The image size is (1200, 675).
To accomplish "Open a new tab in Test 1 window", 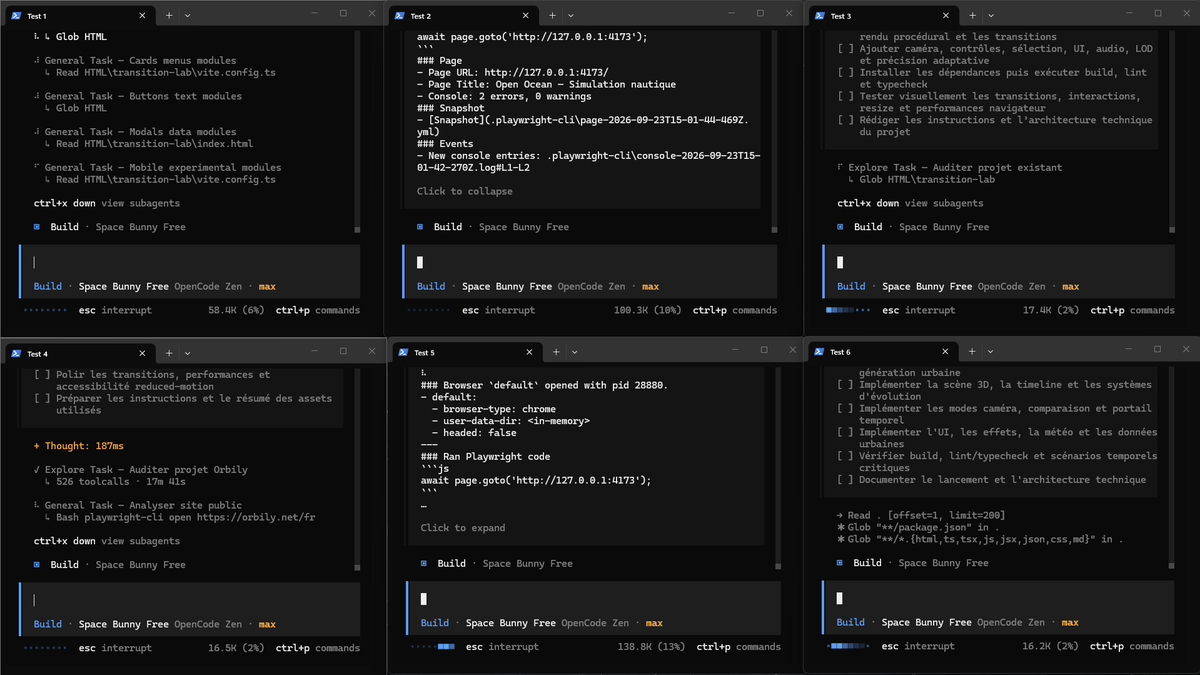I will [169, 16].
